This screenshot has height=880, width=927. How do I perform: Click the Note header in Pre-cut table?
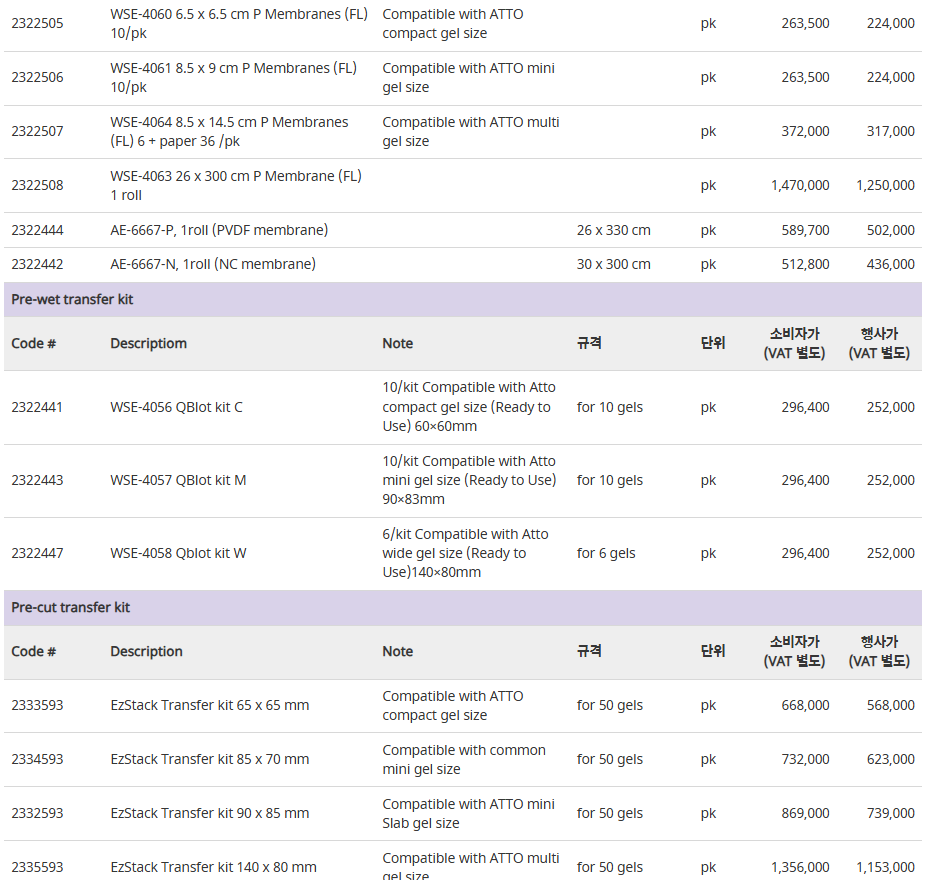click(x=398, y=651)
